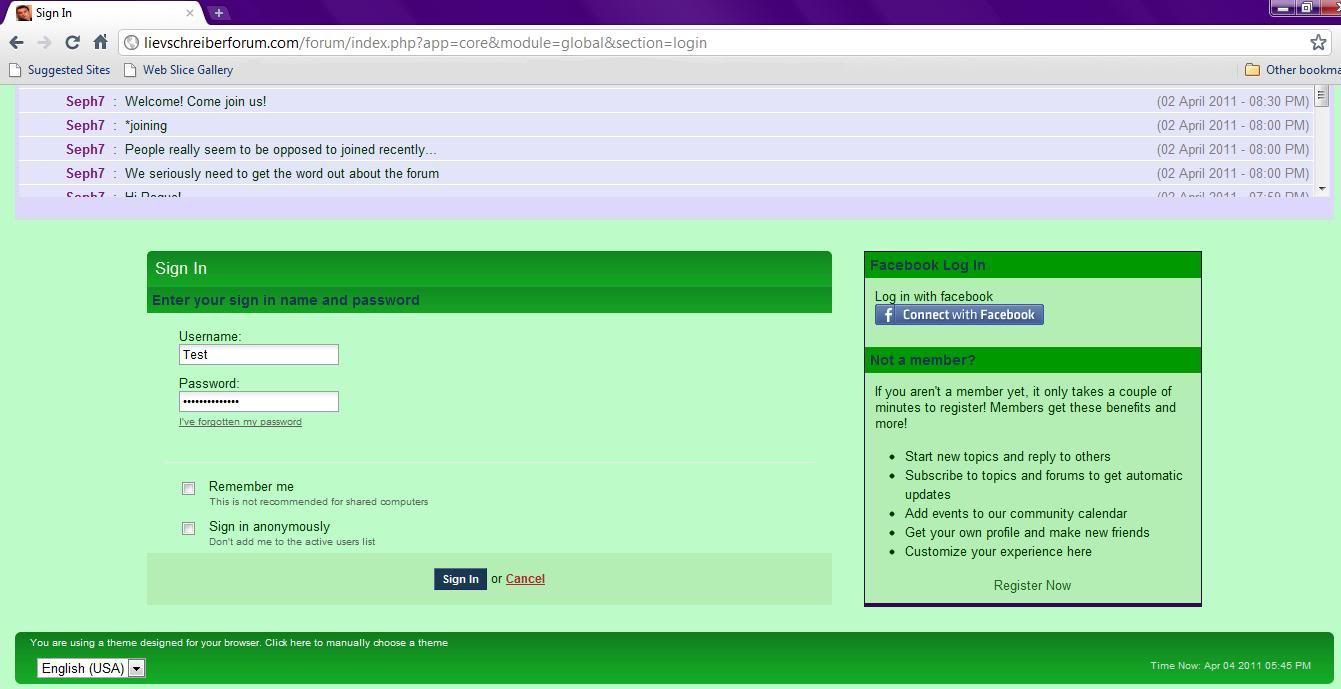The width and height of the screenshot is (1341, 689).
Task: Click into the Username field
Action: point(258,355)
